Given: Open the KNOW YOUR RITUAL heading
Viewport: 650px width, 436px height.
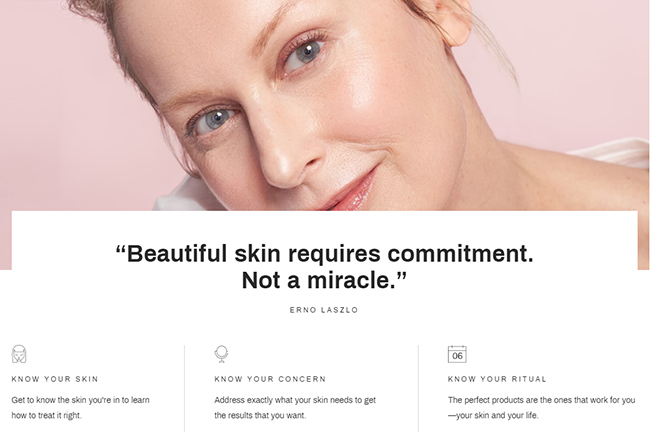Looking at the screenshot, I should [x=497, y=379].
